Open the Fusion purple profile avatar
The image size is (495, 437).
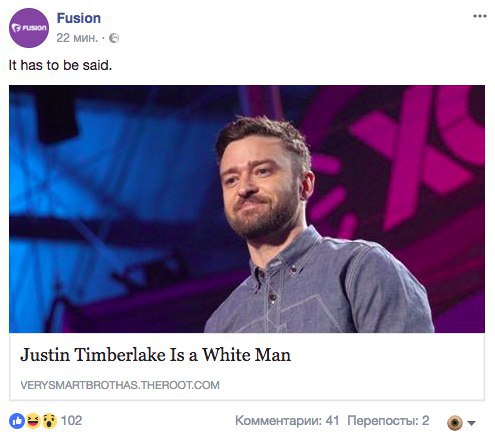pyautogui.click(x=29, y=28)
